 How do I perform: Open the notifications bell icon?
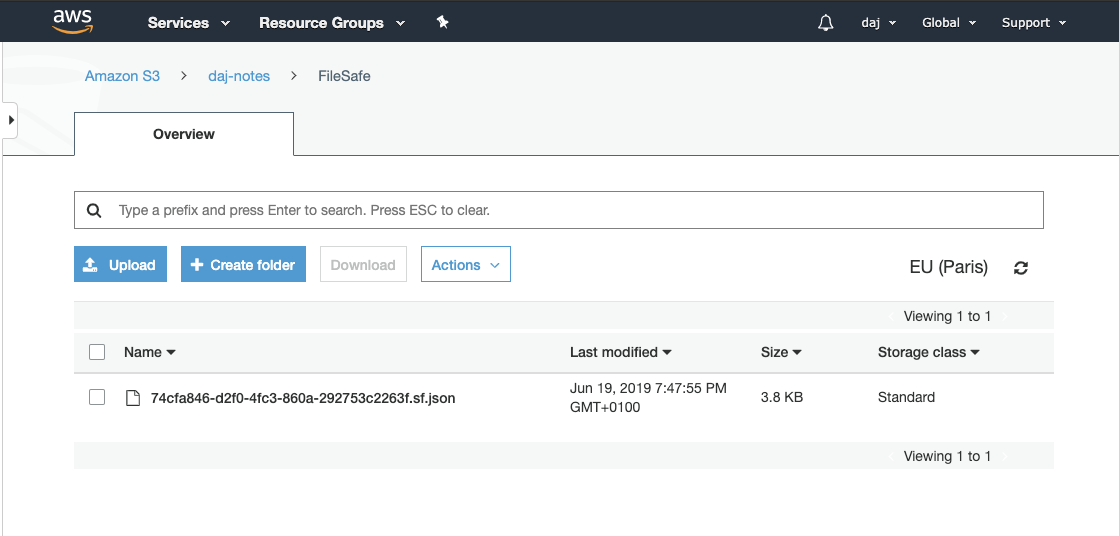[826, 23]
